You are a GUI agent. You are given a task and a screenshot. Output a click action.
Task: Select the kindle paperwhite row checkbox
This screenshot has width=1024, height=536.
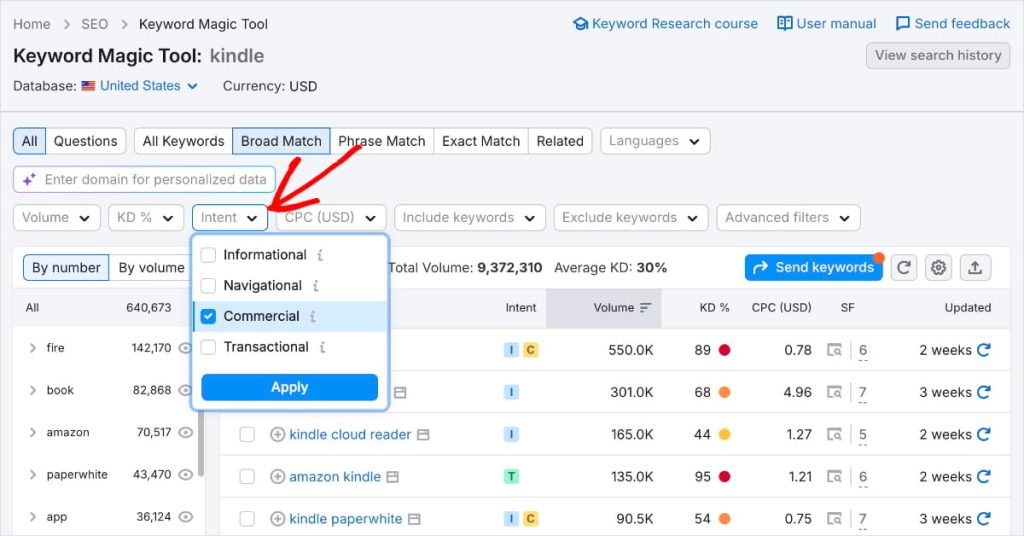point(247,519)
